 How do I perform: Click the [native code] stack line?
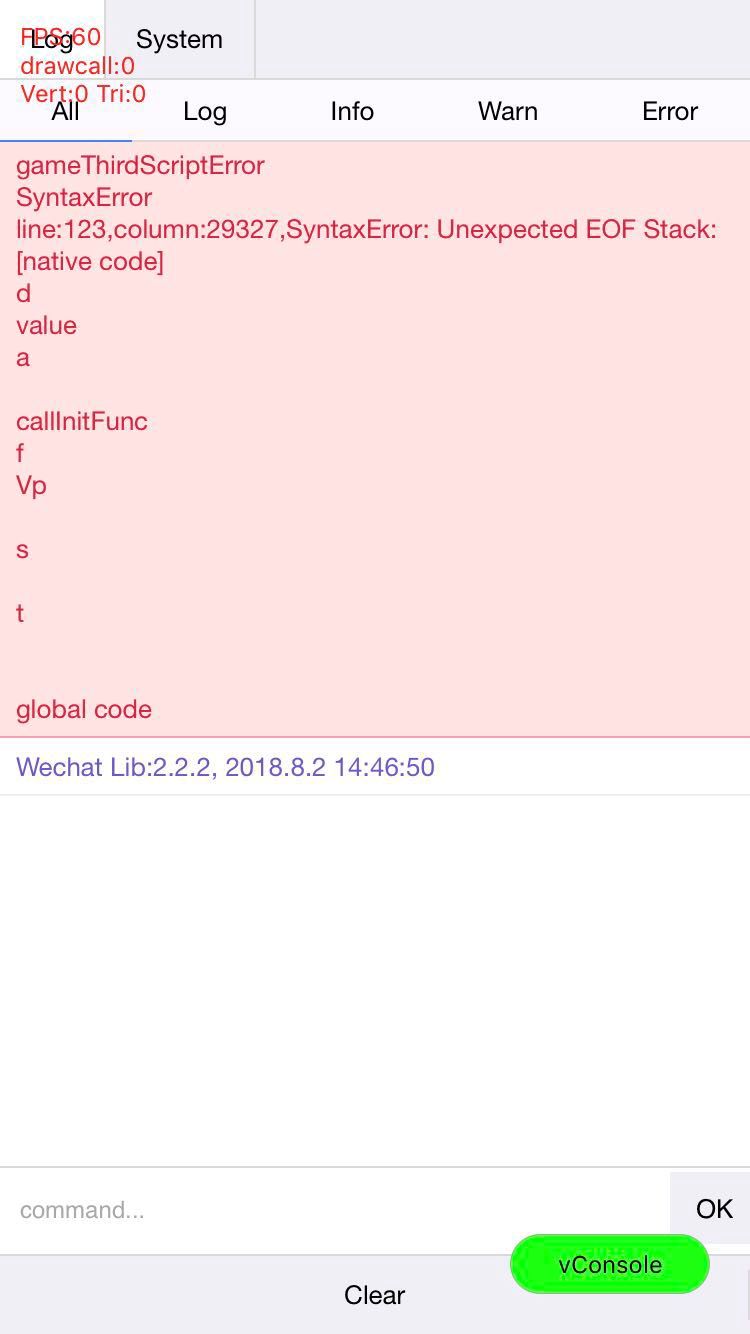90,261
